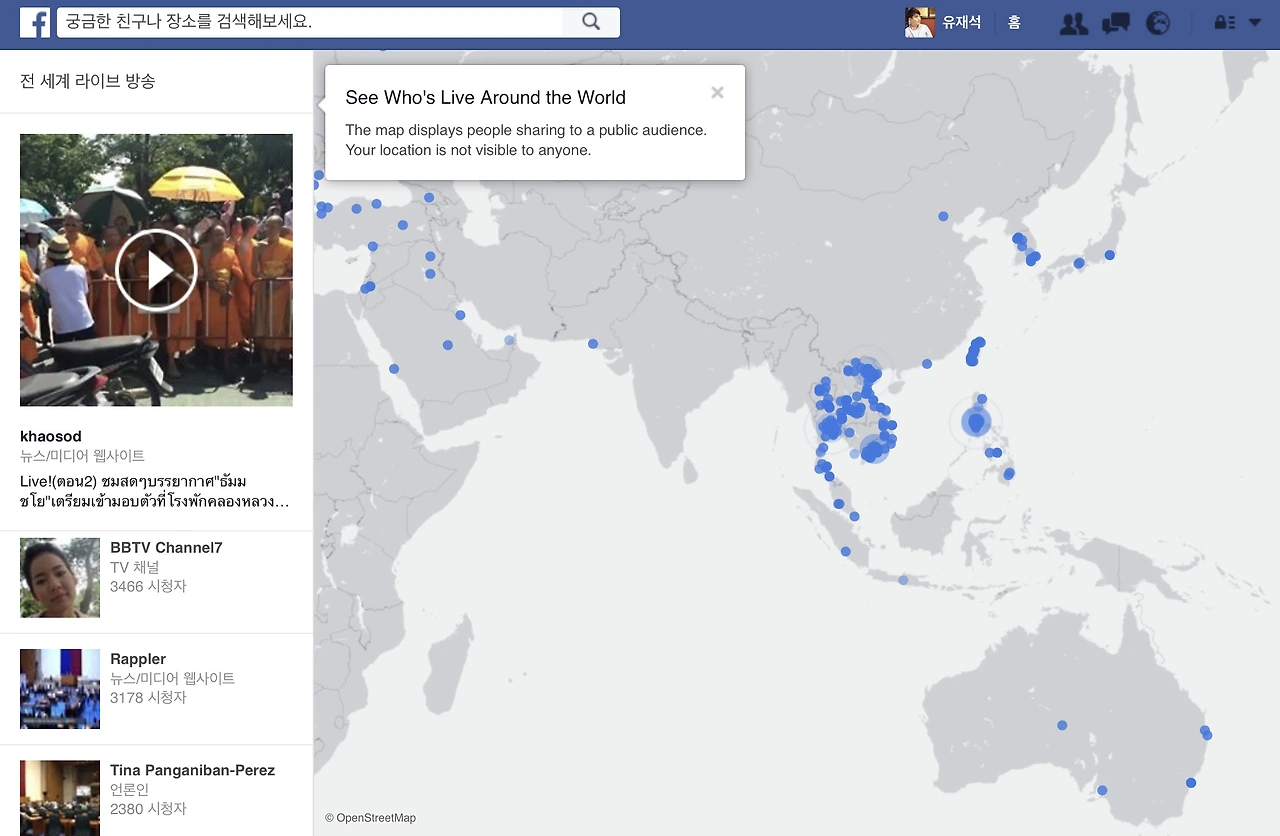
Task: Click the 2380 시청자 viewer count
Action: click(x=148, y=808)
